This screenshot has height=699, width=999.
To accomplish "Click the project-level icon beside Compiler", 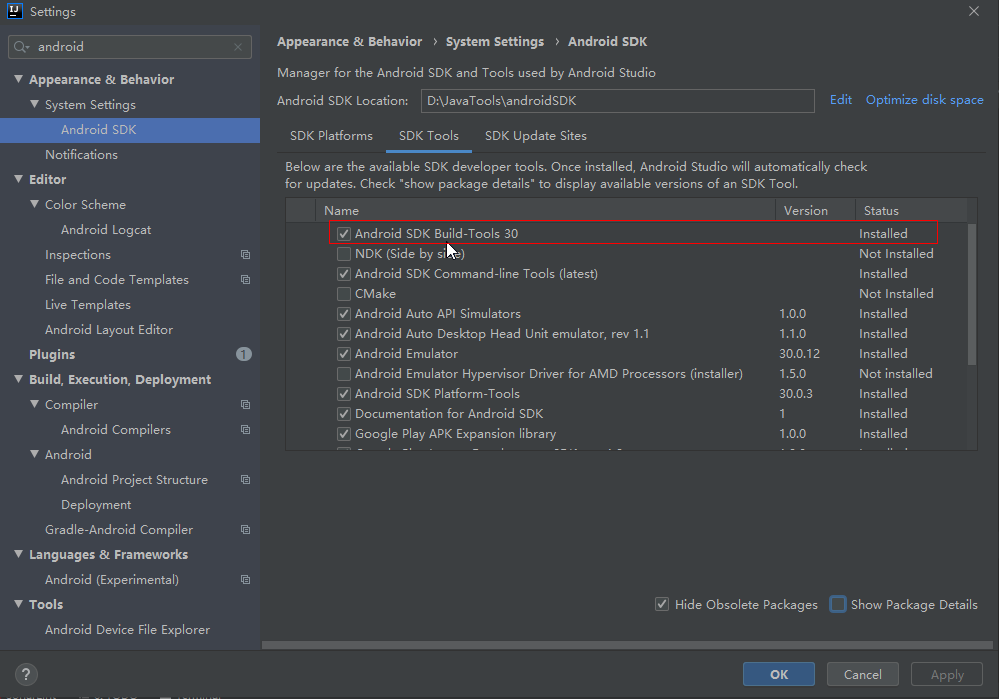I will 245,404.
